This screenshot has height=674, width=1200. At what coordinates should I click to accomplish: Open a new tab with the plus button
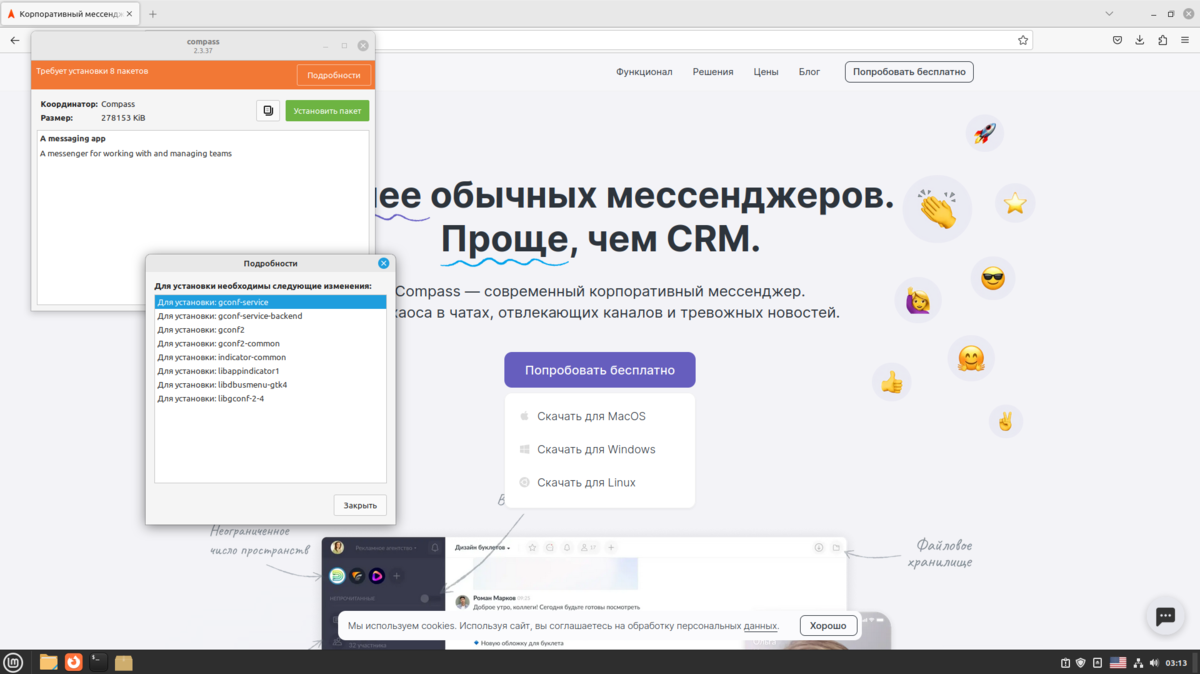tap(153, 14)
